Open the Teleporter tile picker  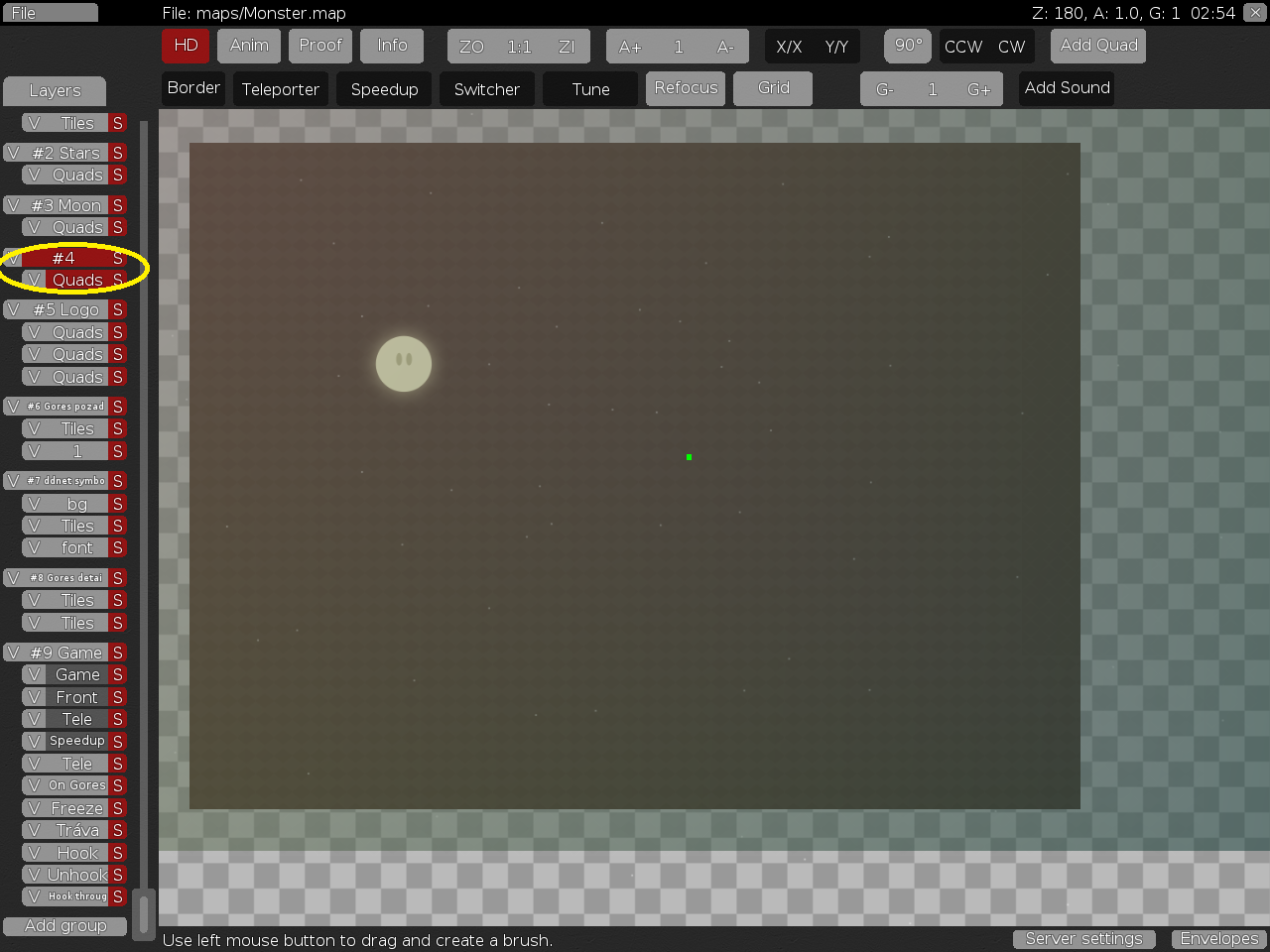click(280, 88)
